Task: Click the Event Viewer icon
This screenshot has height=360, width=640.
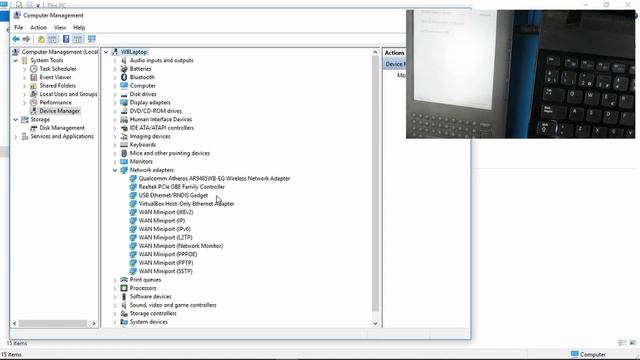Action: point(34,77)
